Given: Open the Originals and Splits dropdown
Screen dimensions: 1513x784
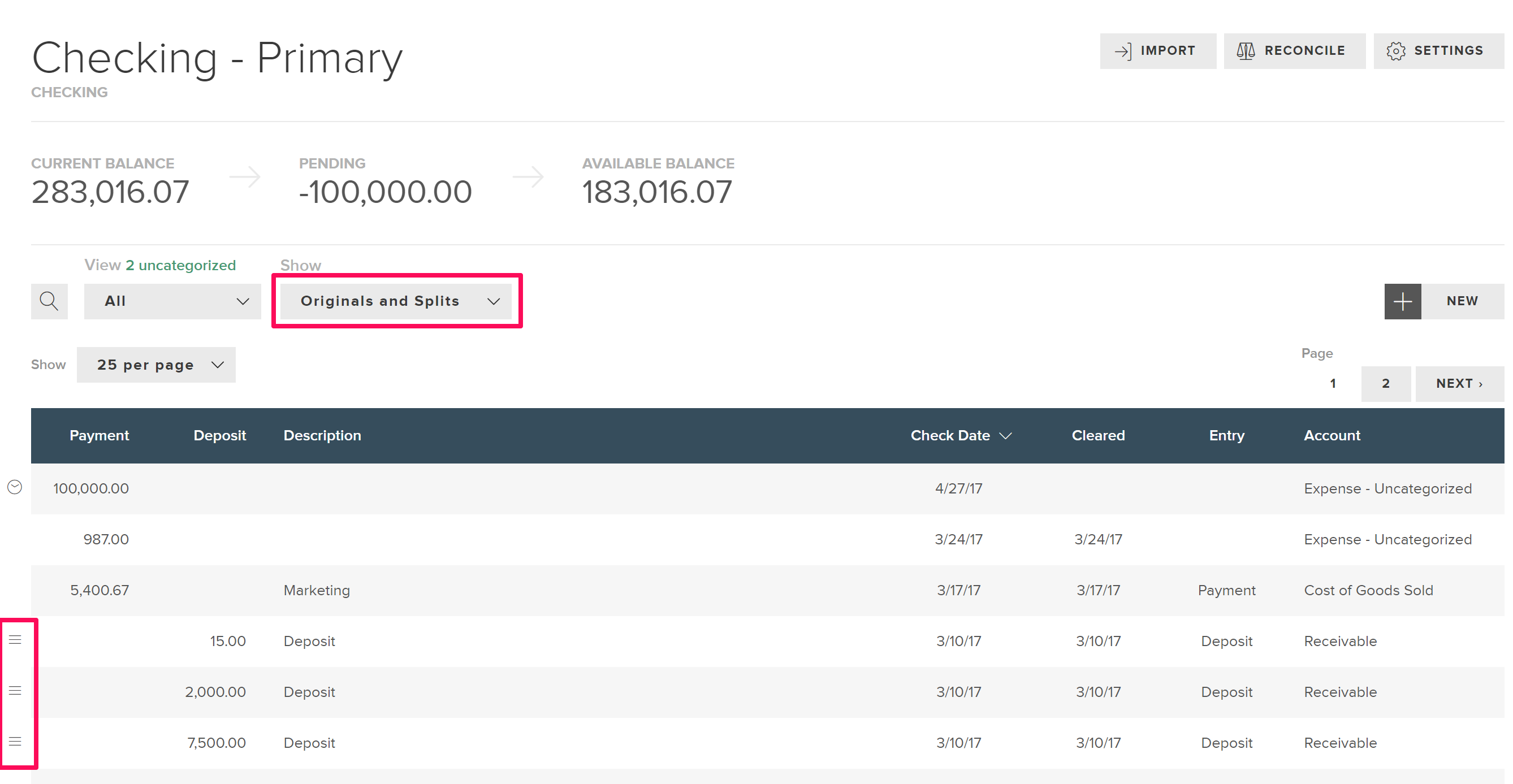Looking at the screenshot, I should [396, 301].
